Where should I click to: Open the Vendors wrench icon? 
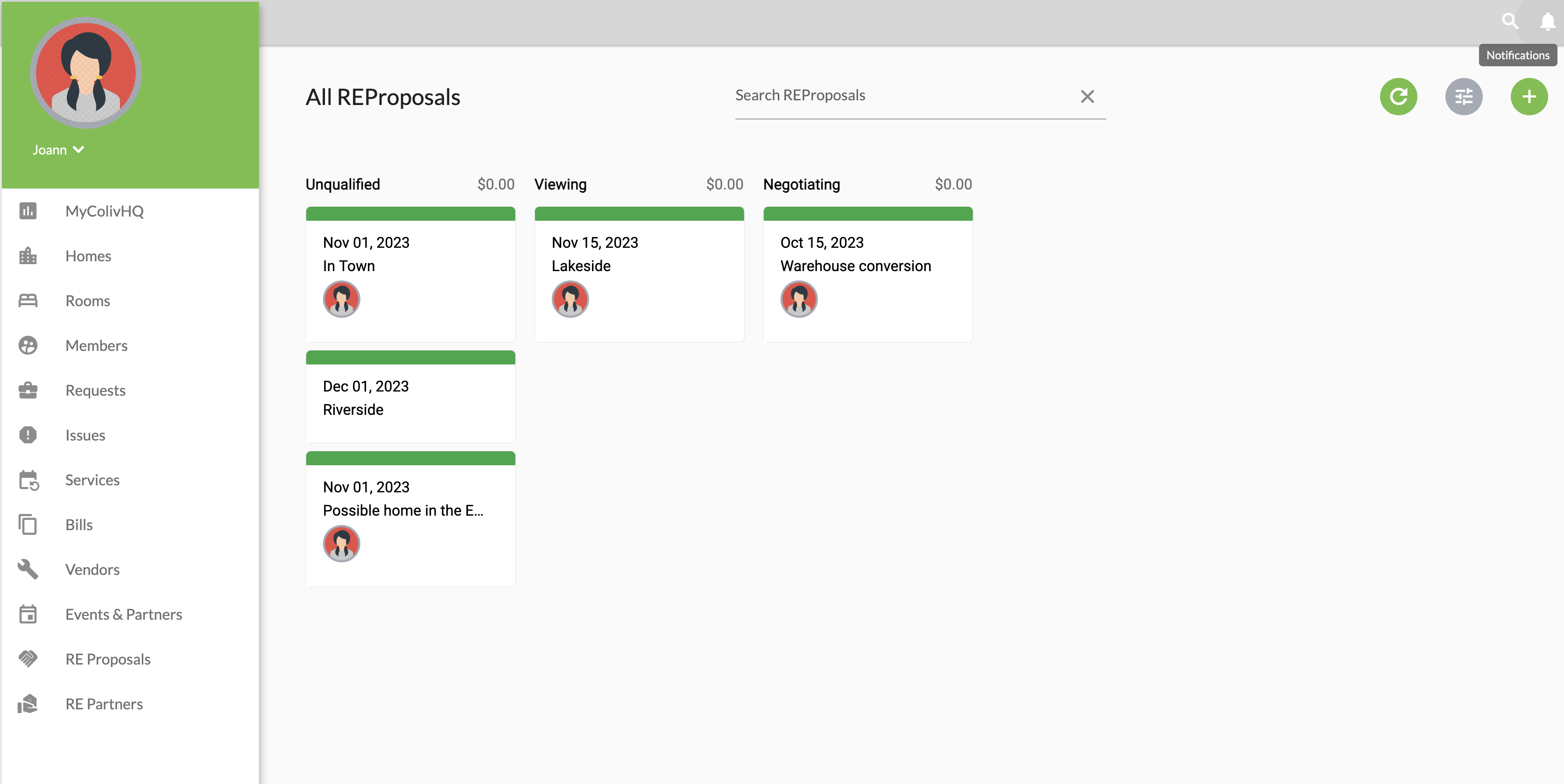coord(28,569)
